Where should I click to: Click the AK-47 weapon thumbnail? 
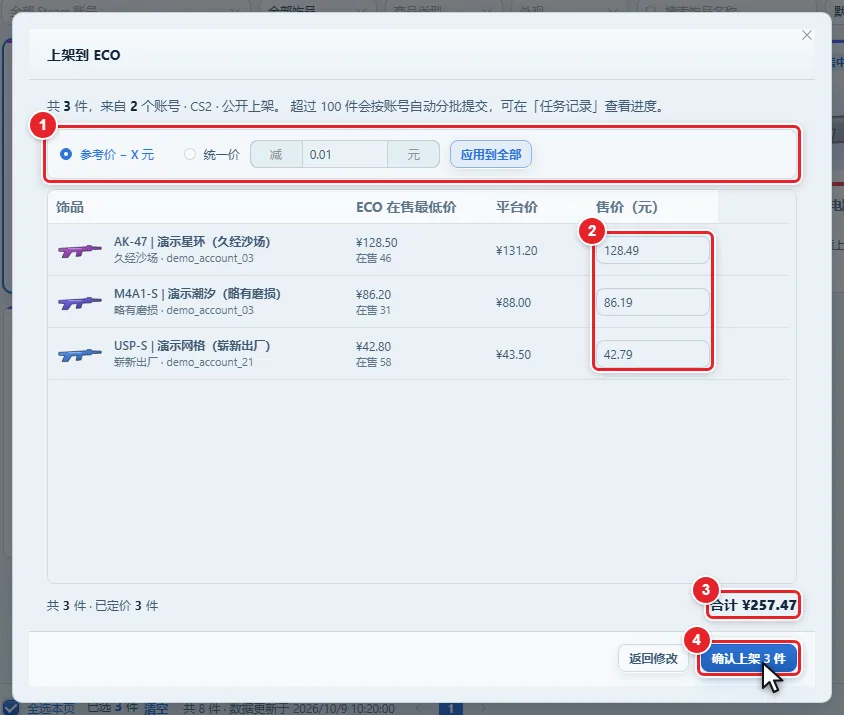click(x=80, y=250)
